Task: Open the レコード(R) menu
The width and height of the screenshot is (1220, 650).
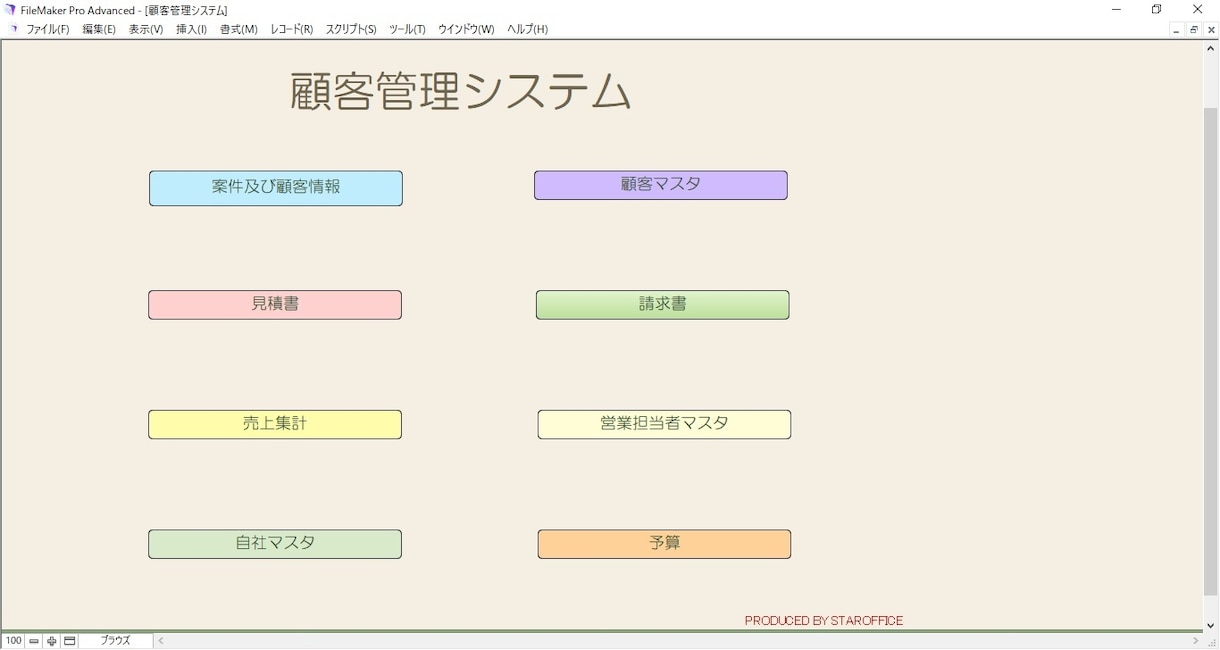Action: pyautogui.click(x=292, y=29)
